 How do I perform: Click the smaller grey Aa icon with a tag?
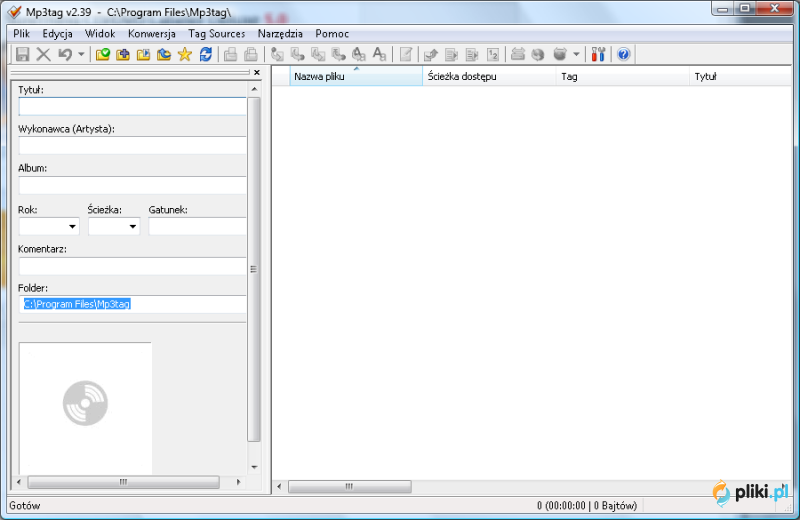(x=359, y=54)
